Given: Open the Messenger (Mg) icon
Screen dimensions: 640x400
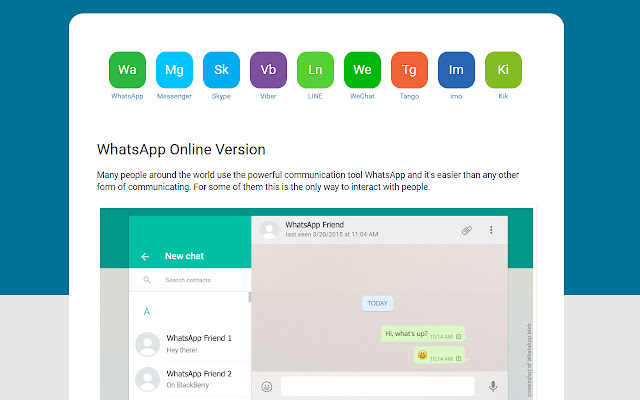Looking at the screenshot, I should [x=174, y=70].
